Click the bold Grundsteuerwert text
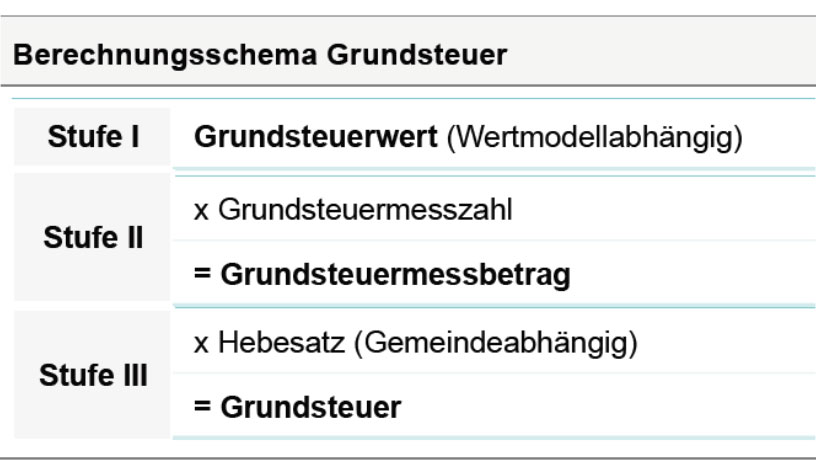Screen dimensions: 816x462 pos(315,137)
